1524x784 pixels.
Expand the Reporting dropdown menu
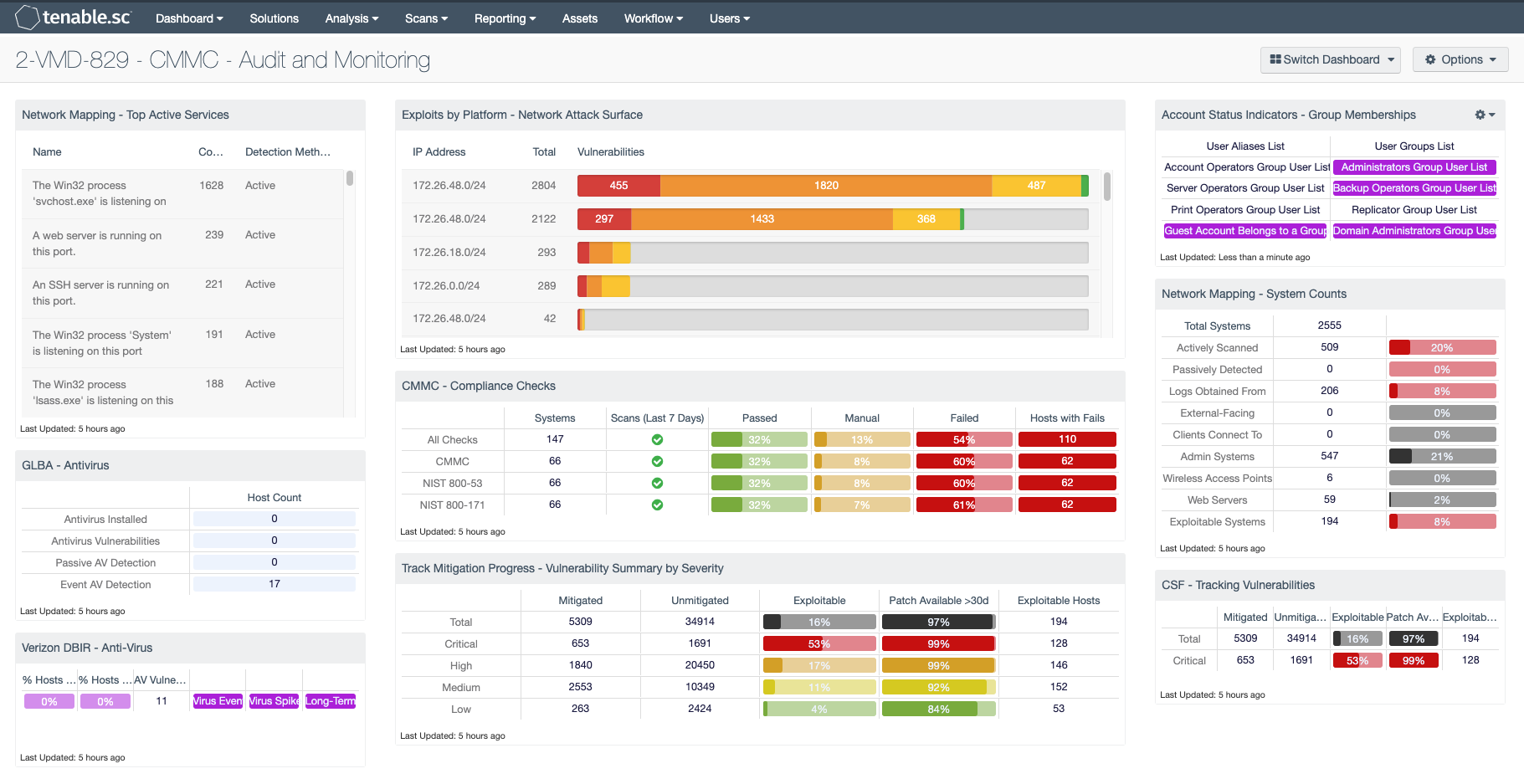coord(505,18)
